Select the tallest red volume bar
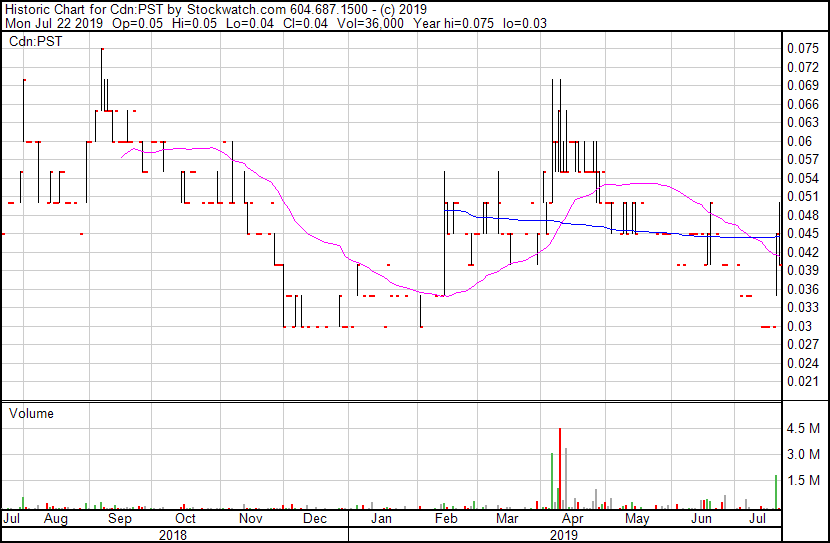 560,468
